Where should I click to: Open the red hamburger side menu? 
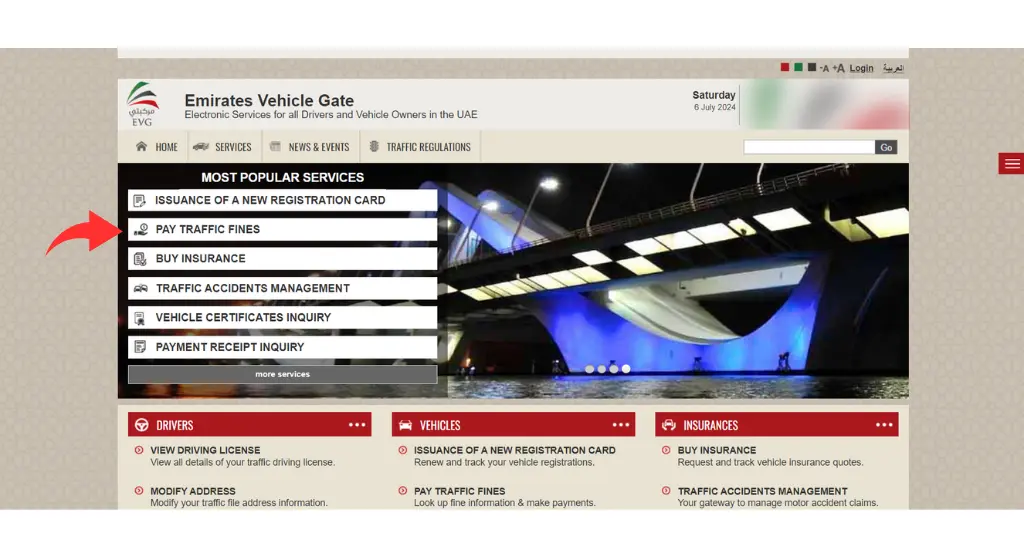click(1011, 163)
